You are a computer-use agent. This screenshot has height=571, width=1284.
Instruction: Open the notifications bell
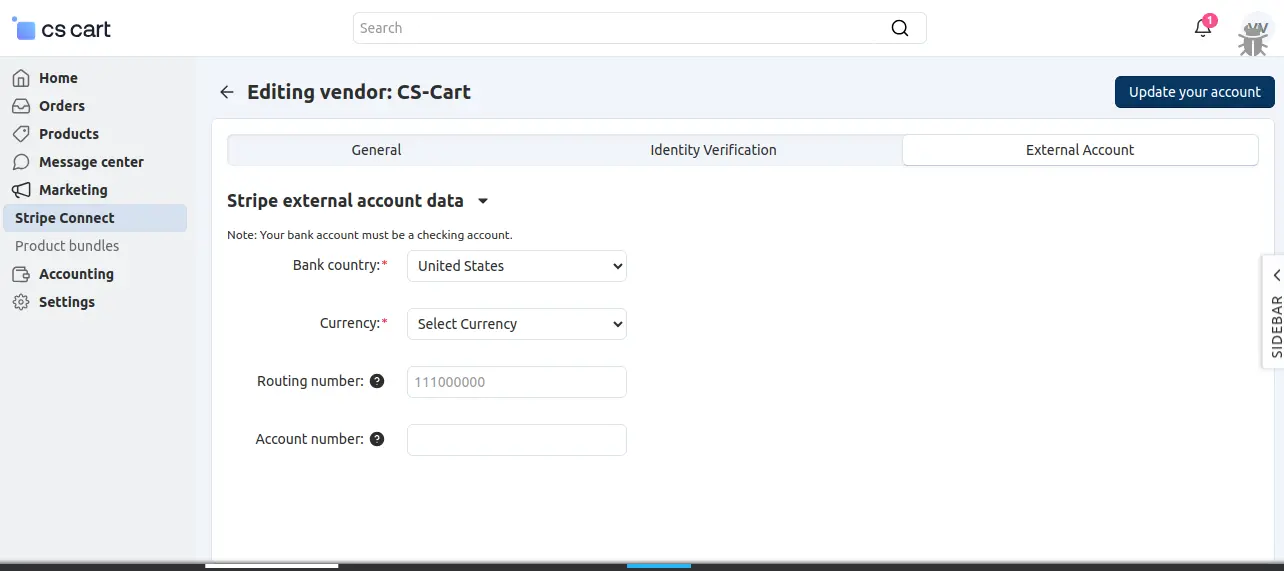click(1203, 28)
